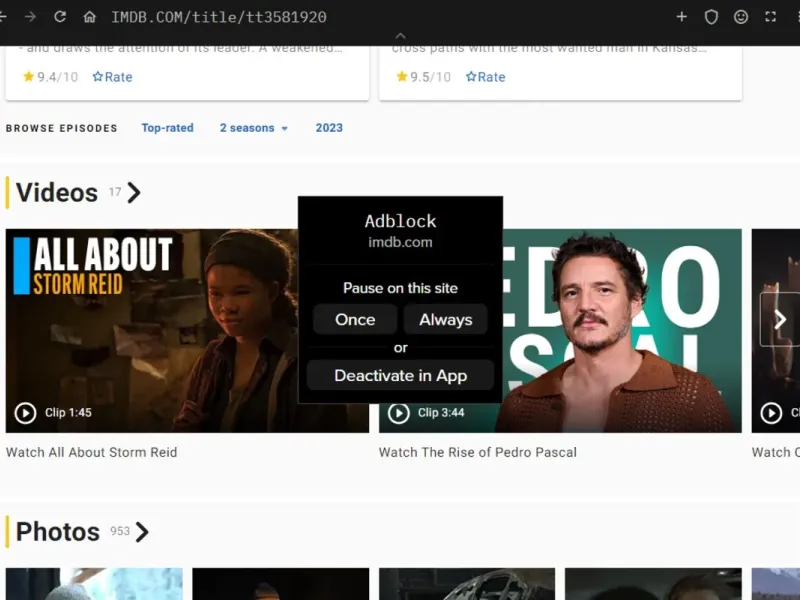The height and width of the screenshot is (600, 800).
Task: Click Deactivate in App button
Action: 400,376
